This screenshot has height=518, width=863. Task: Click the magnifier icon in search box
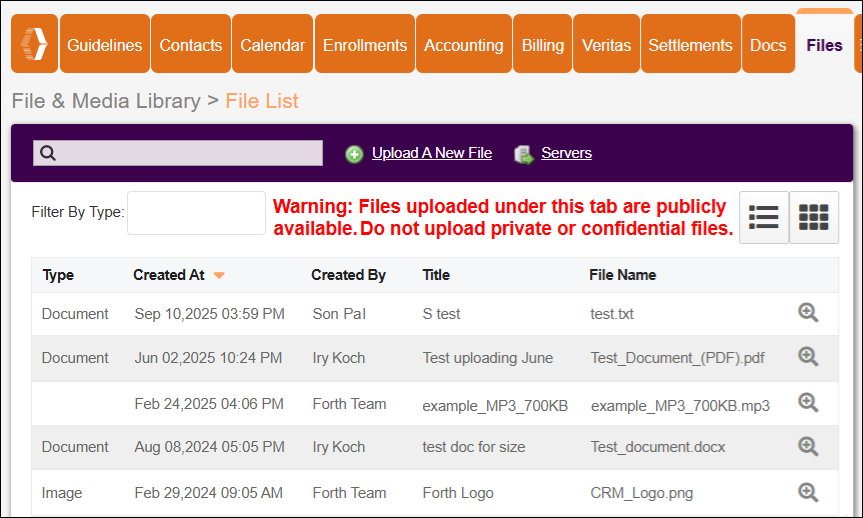48,153
